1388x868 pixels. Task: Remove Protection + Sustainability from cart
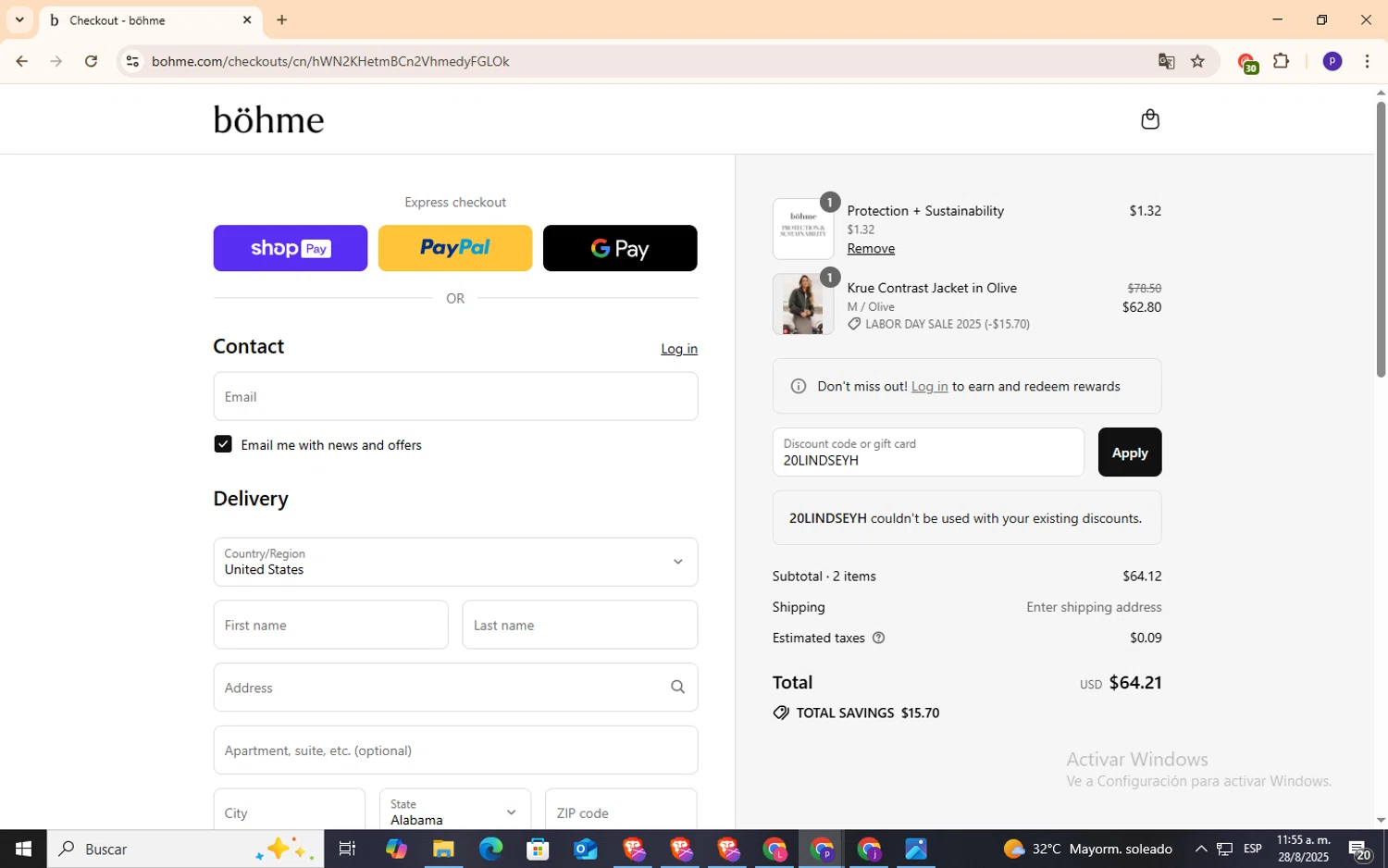(871, 248)
